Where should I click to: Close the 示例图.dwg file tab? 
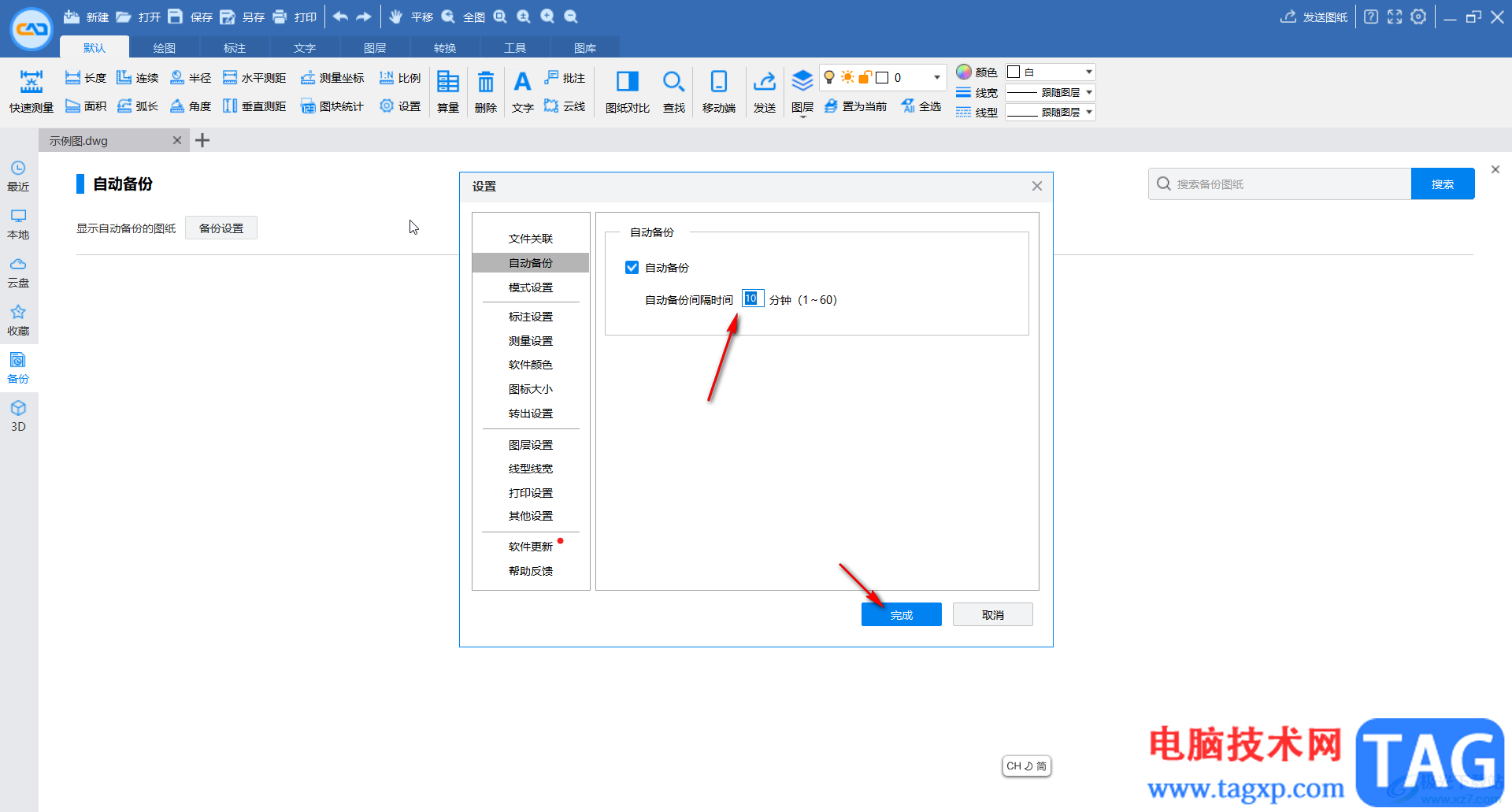pyautogui.click(x=177, y=140)
